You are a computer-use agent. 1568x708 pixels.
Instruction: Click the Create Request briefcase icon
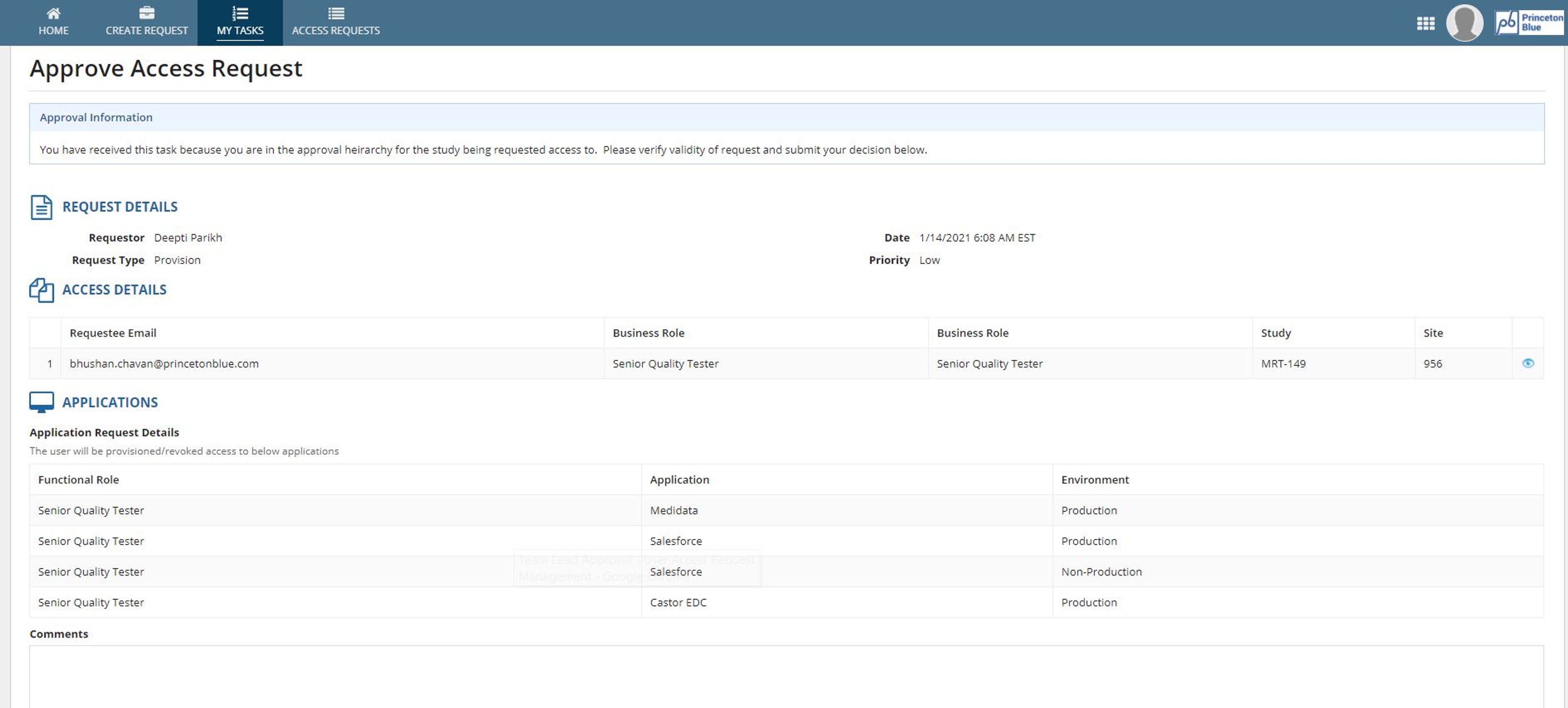pyautogui.click(x=147, y=13)
